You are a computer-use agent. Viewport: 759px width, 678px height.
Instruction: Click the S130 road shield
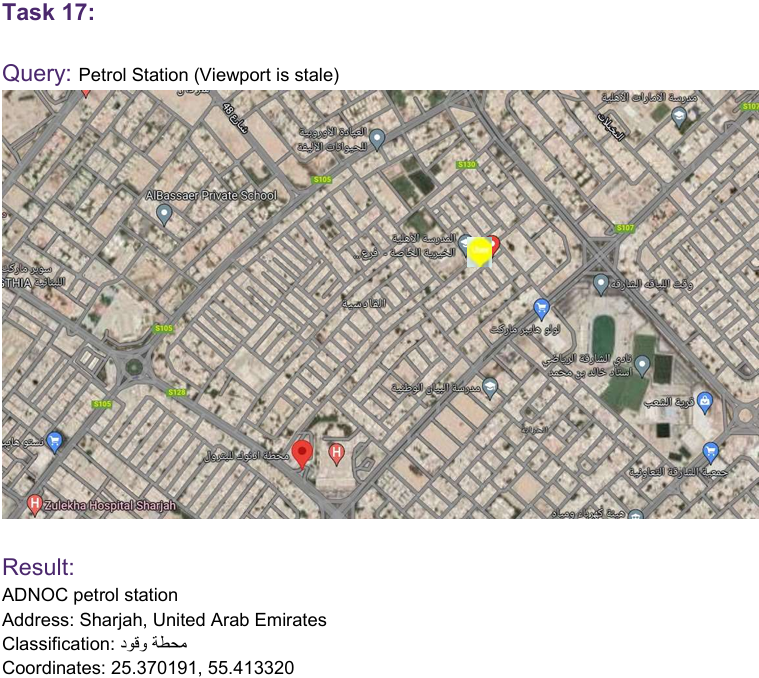(467, 165)
